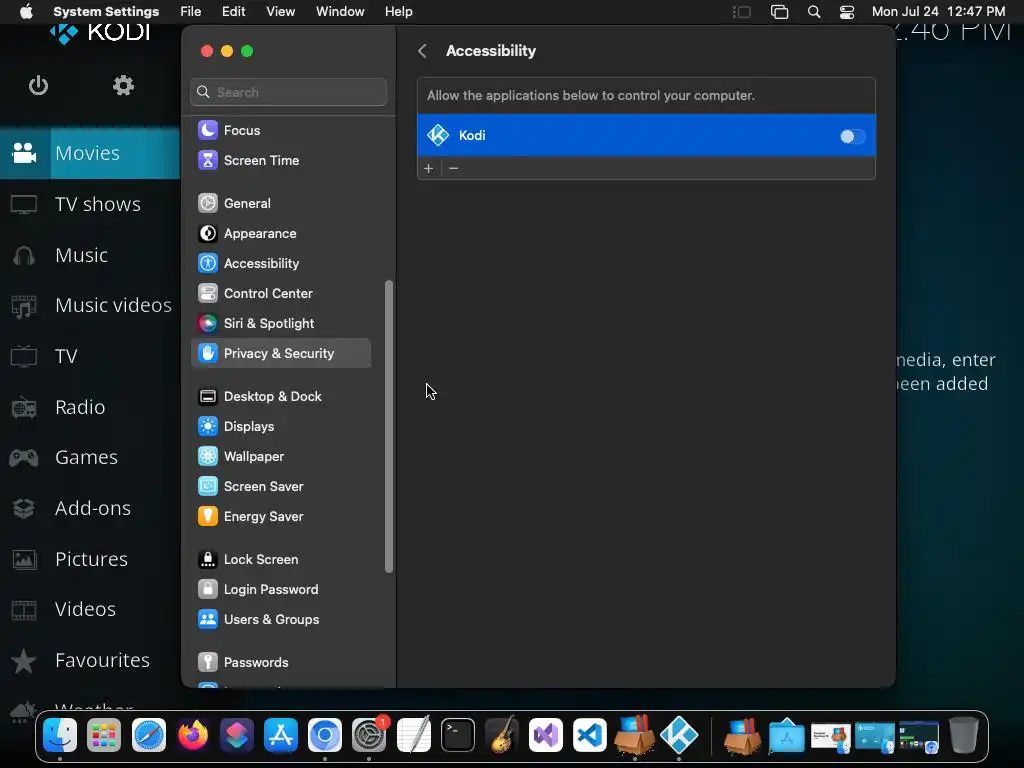The image size is (1024, 768).
Task: Click the Search field in System Settings
Action: pos(289,92)
